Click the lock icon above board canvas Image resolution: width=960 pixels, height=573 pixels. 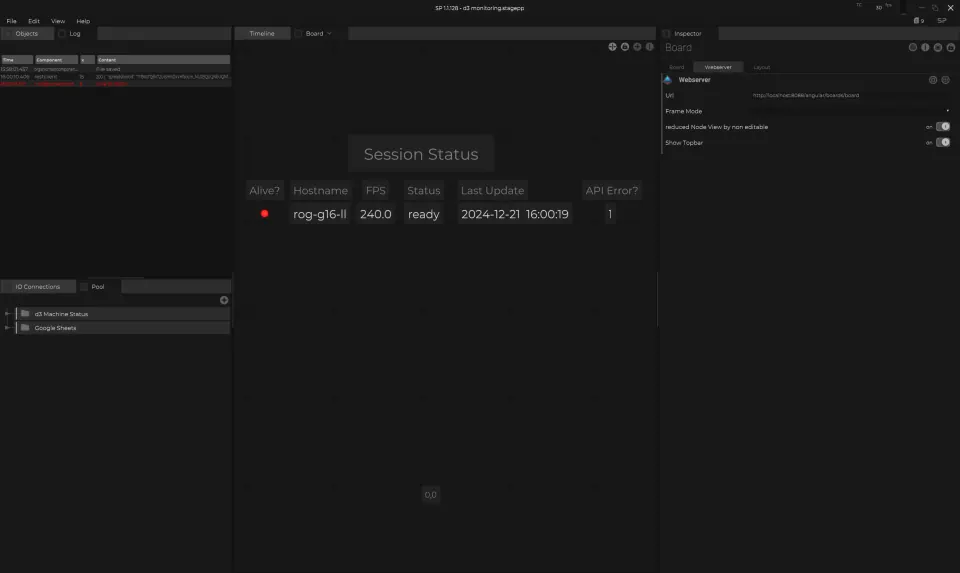tap(624, 47)
